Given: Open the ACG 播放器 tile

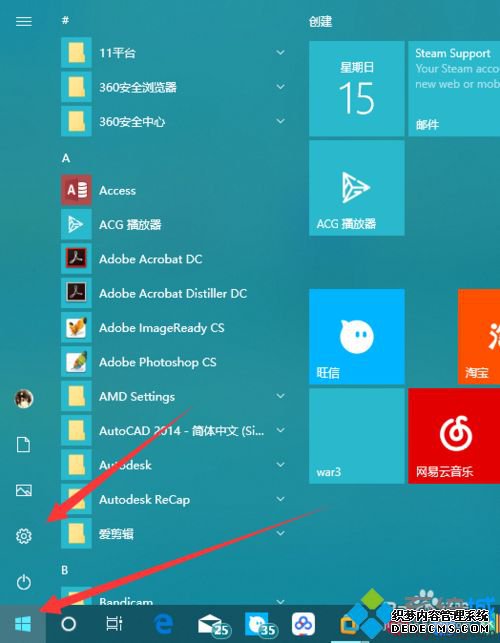Looking at the screenshot, I should point(356,188).
